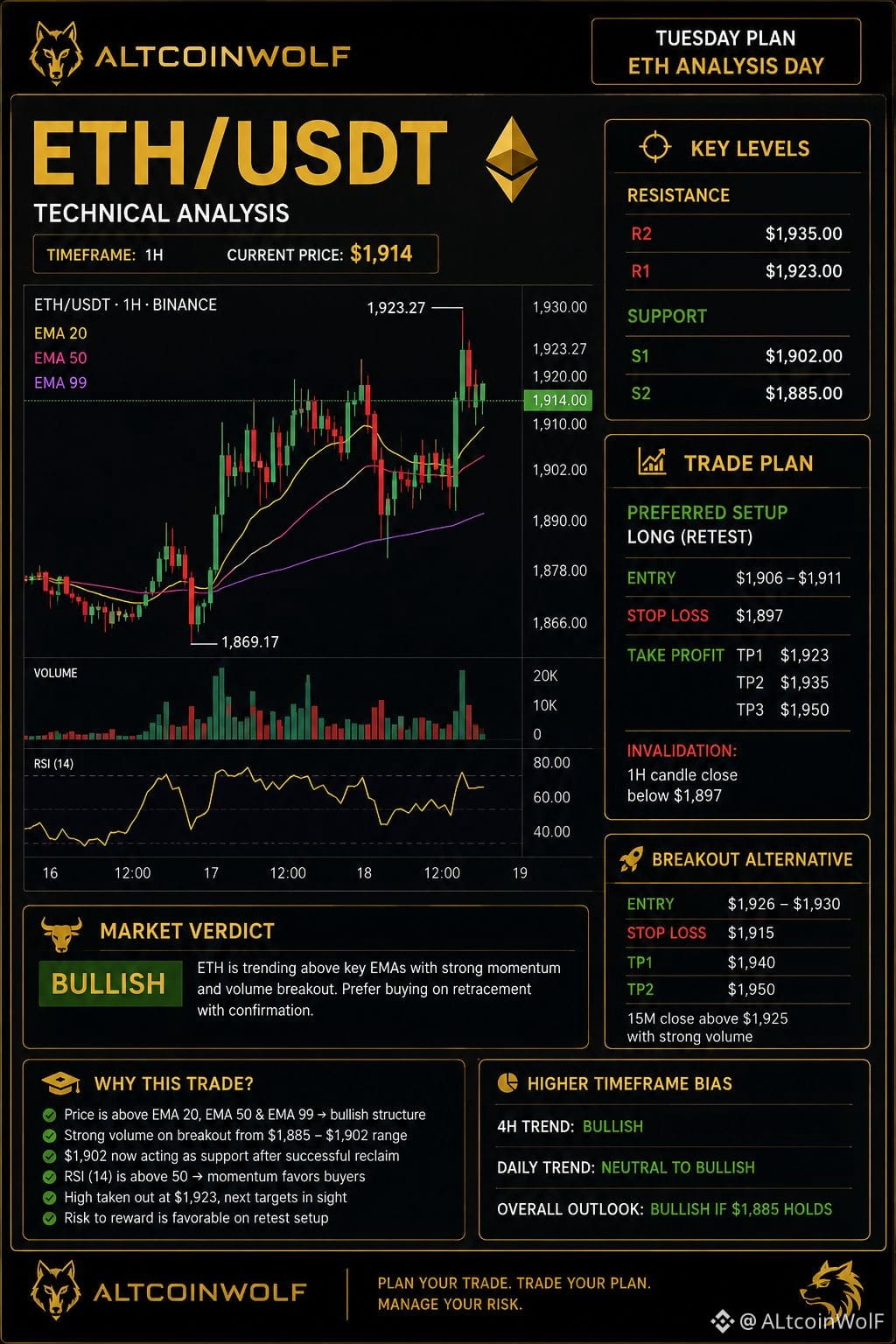Click the rocket icon beside BREAKOUT ALTERNATIVE
896x1344 pixels.
[x=631, y=859]
